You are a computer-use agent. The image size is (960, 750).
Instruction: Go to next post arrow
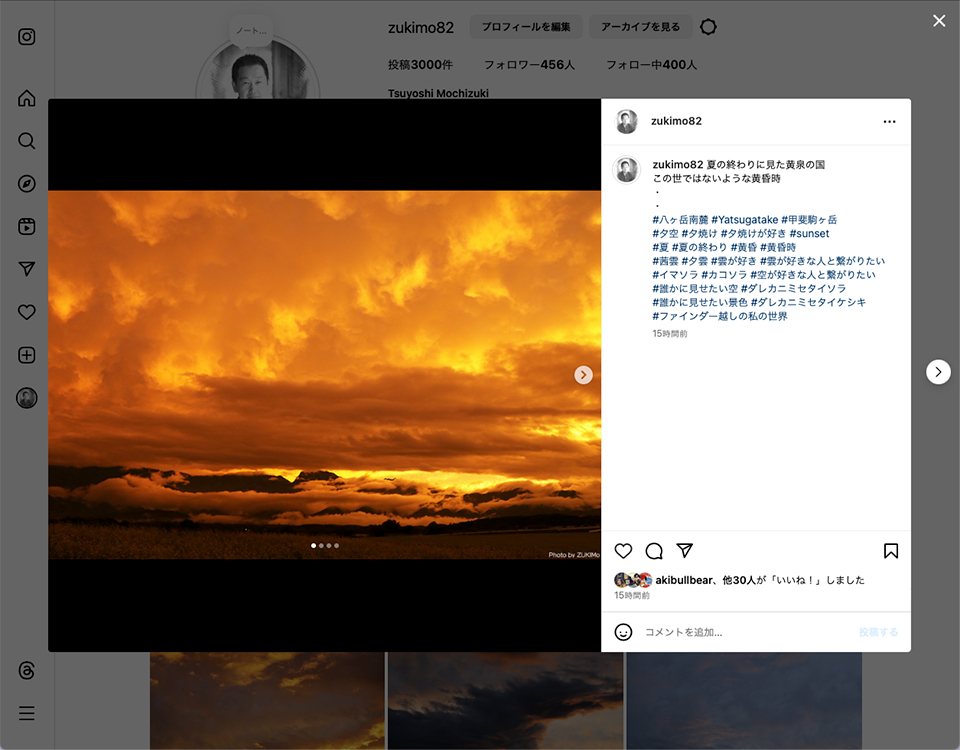click(938, 372)
